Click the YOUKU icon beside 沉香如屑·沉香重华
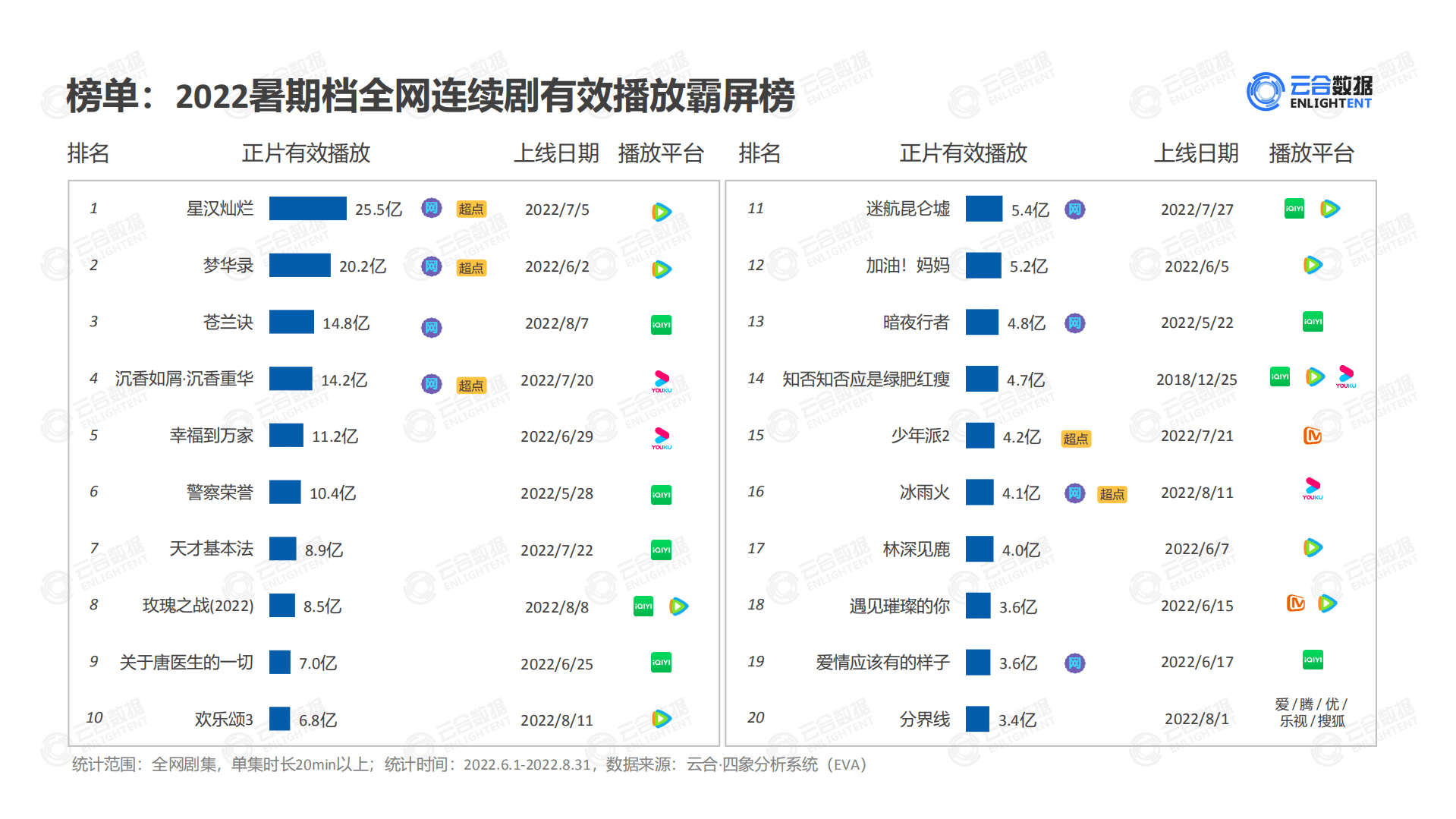This screenshot has width=1456, height=819. [x=661, y=380]
